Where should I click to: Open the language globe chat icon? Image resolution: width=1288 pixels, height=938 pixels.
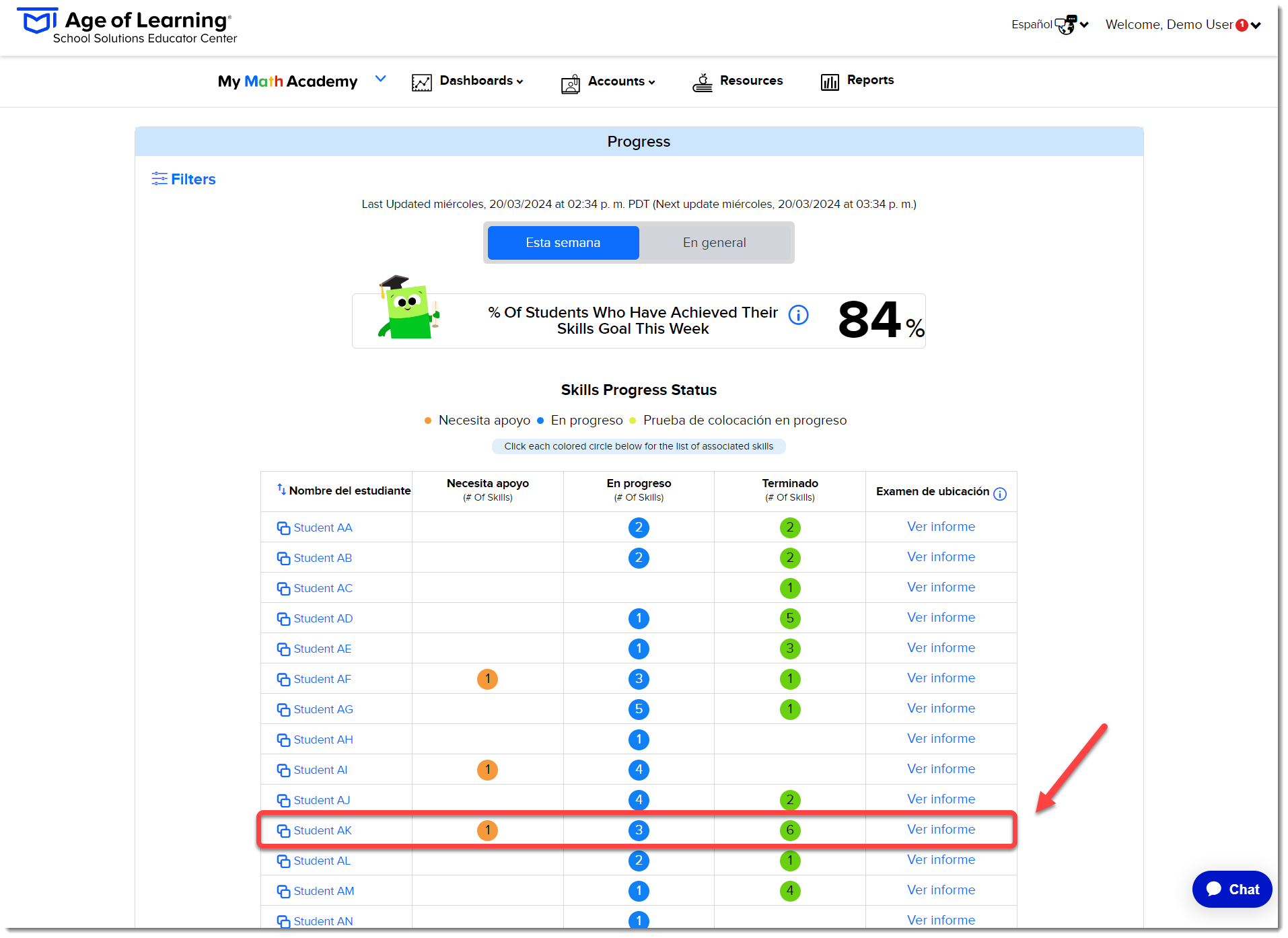pyautogui.click(x=1066, y=25)
